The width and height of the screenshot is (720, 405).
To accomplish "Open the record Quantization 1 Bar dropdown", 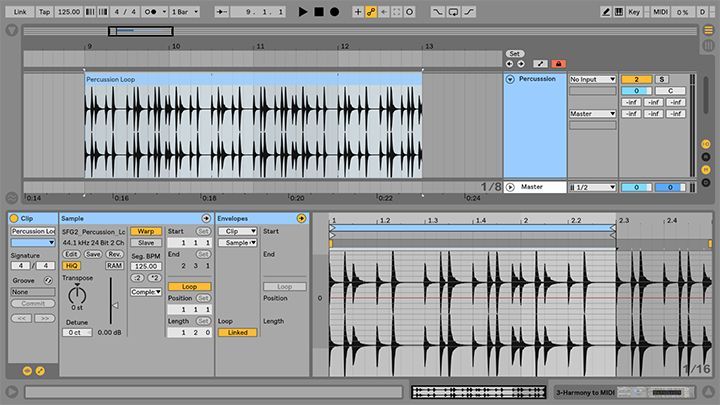I will point(185,12).
